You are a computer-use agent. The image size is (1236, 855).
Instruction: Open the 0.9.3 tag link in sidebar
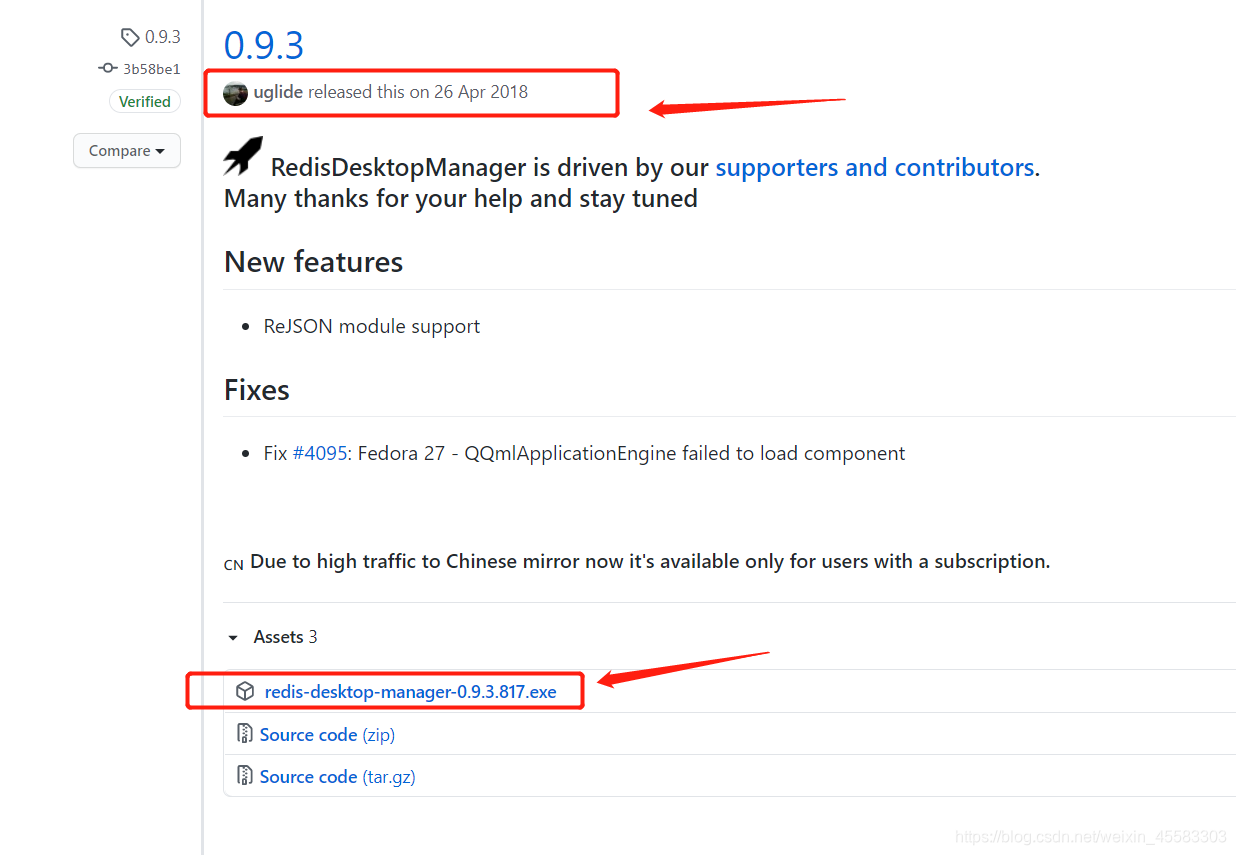point(162,37)
